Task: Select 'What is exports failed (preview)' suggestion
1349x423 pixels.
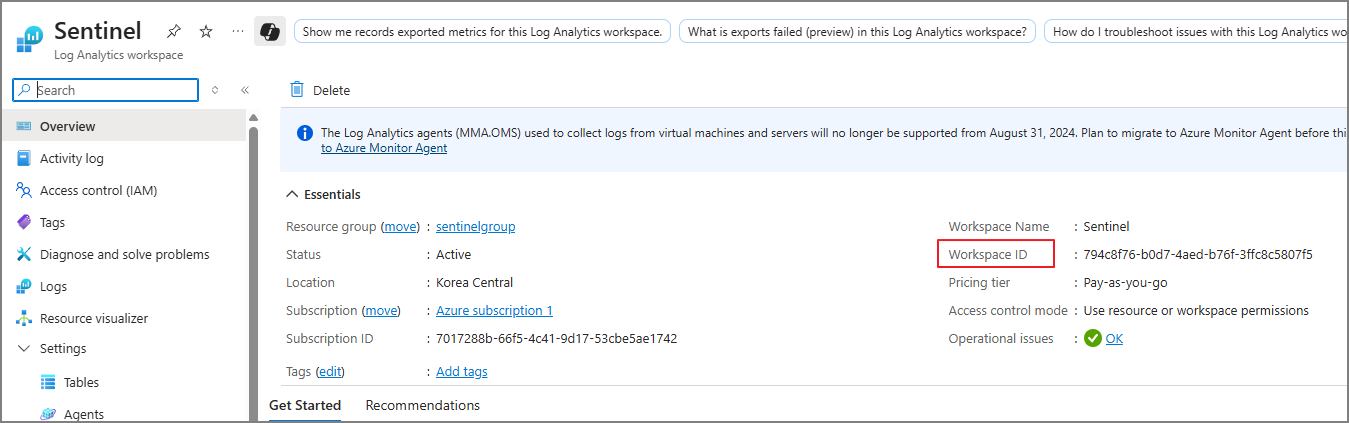Action: 857,32
